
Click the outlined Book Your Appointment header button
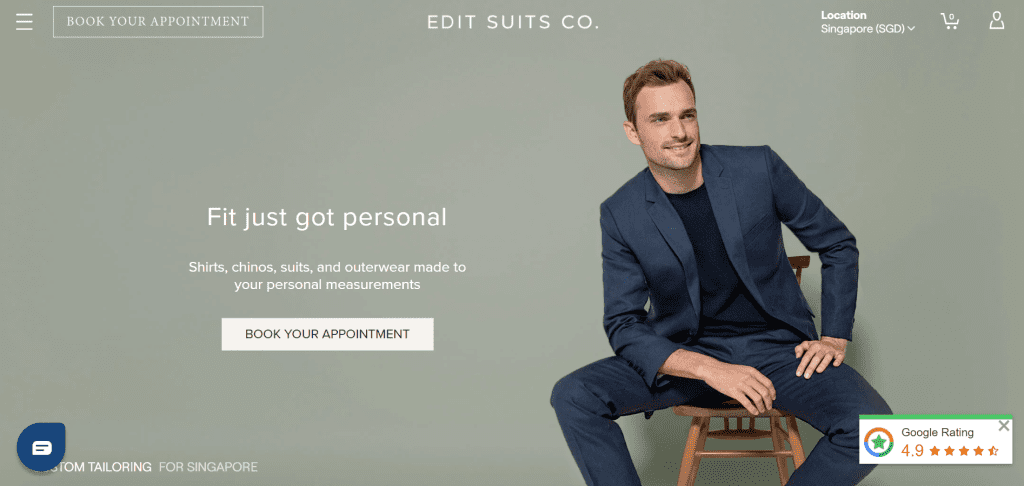pyautogui.click(x=158, y=22)
